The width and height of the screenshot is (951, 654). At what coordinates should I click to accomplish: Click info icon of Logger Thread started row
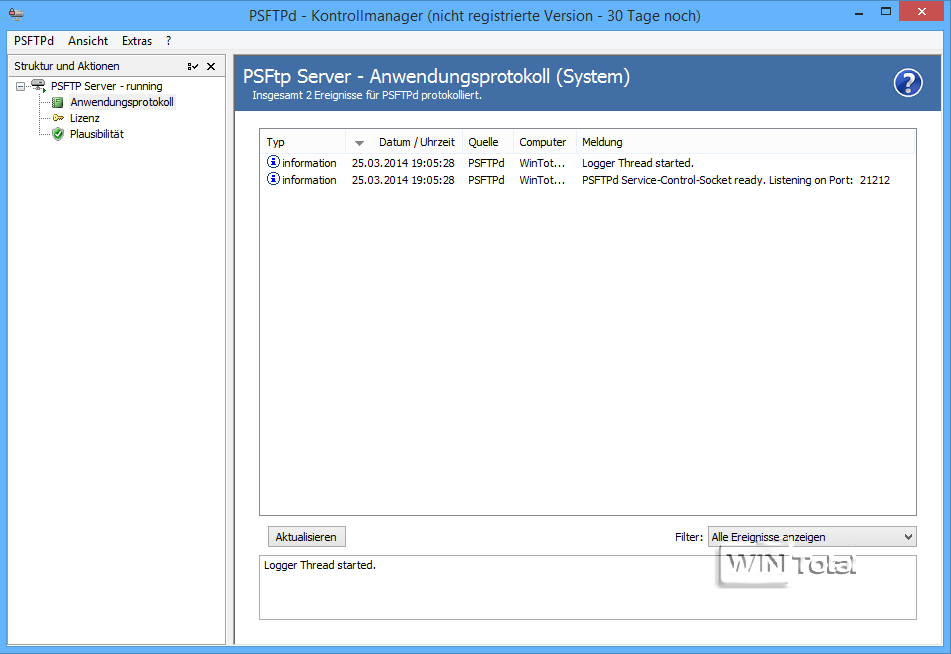pyautogui.click(x=274, y=162)
